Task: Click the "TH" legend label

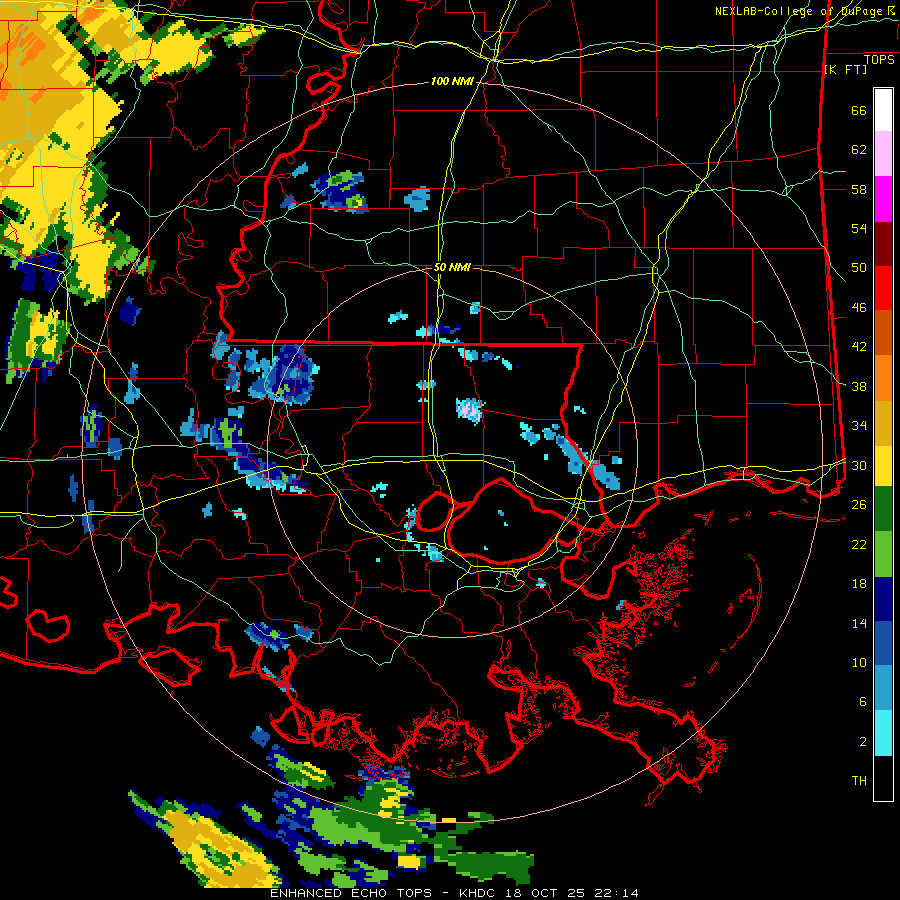Action: coord(859,781)
